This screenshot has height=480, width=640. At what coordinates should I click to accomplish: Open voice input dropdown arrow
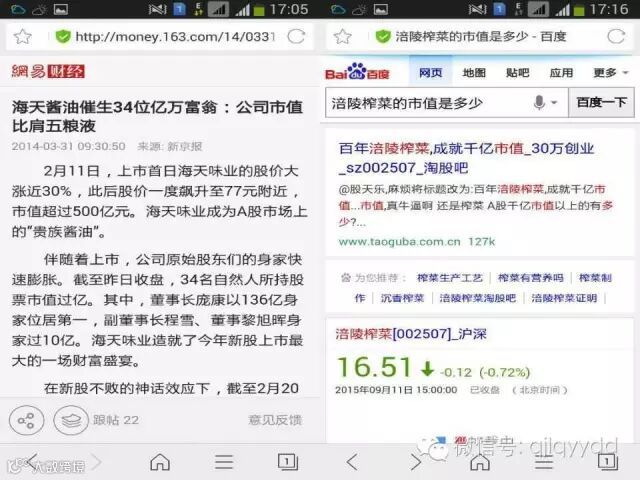pyautogui.click(x=554, y=103)
